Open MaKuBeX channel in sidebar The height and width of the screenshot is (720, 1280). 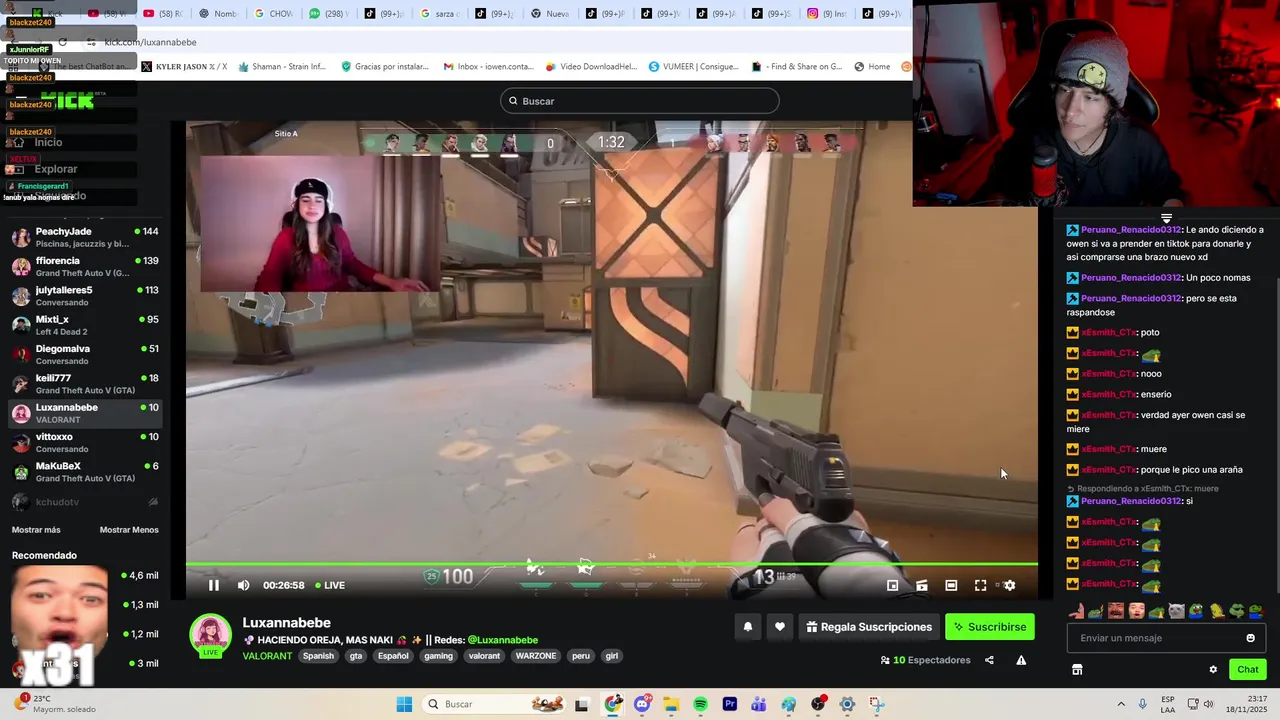(x=85, y=472)
